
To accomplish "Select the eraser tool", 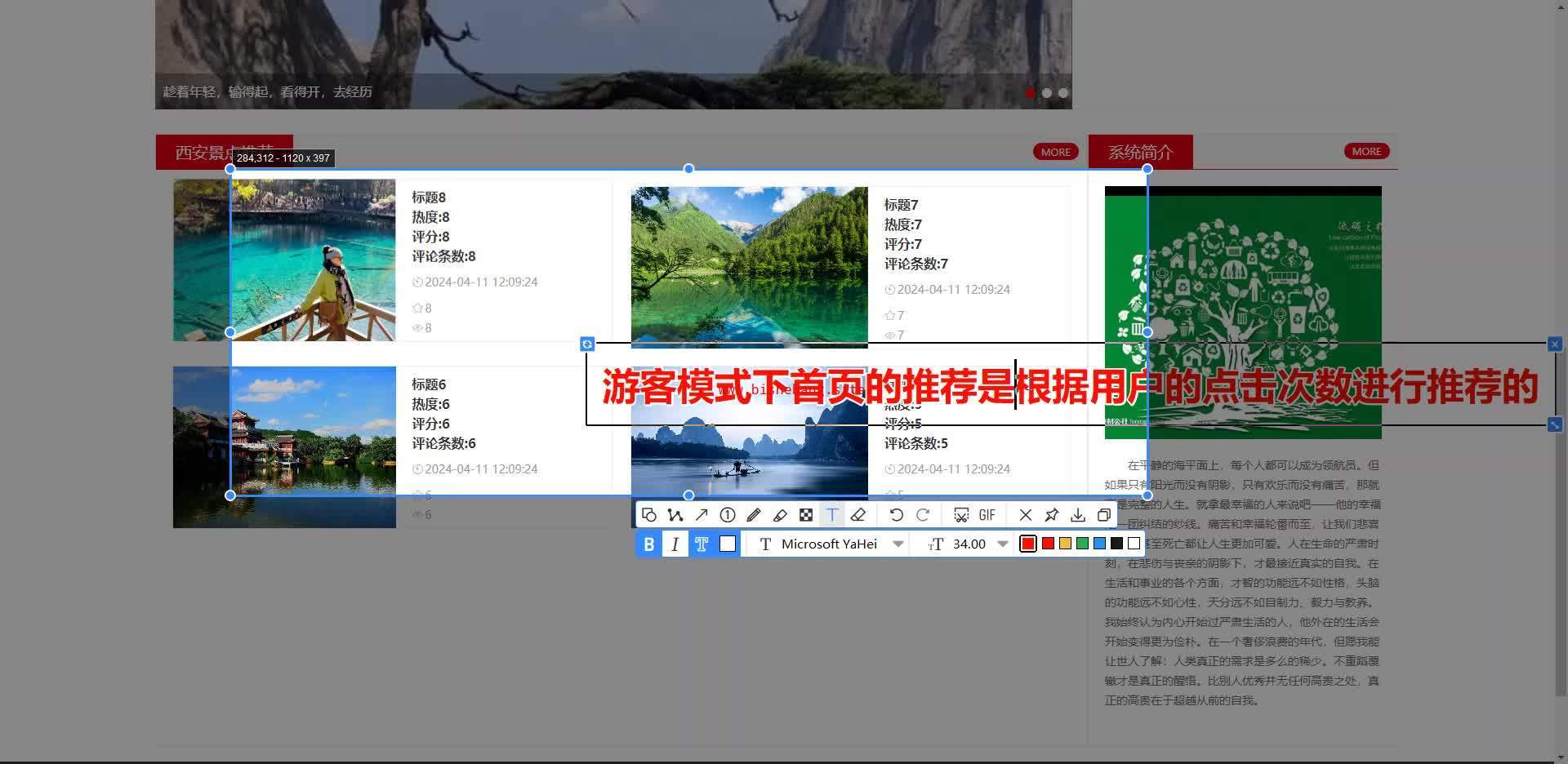I will (858, 515).
